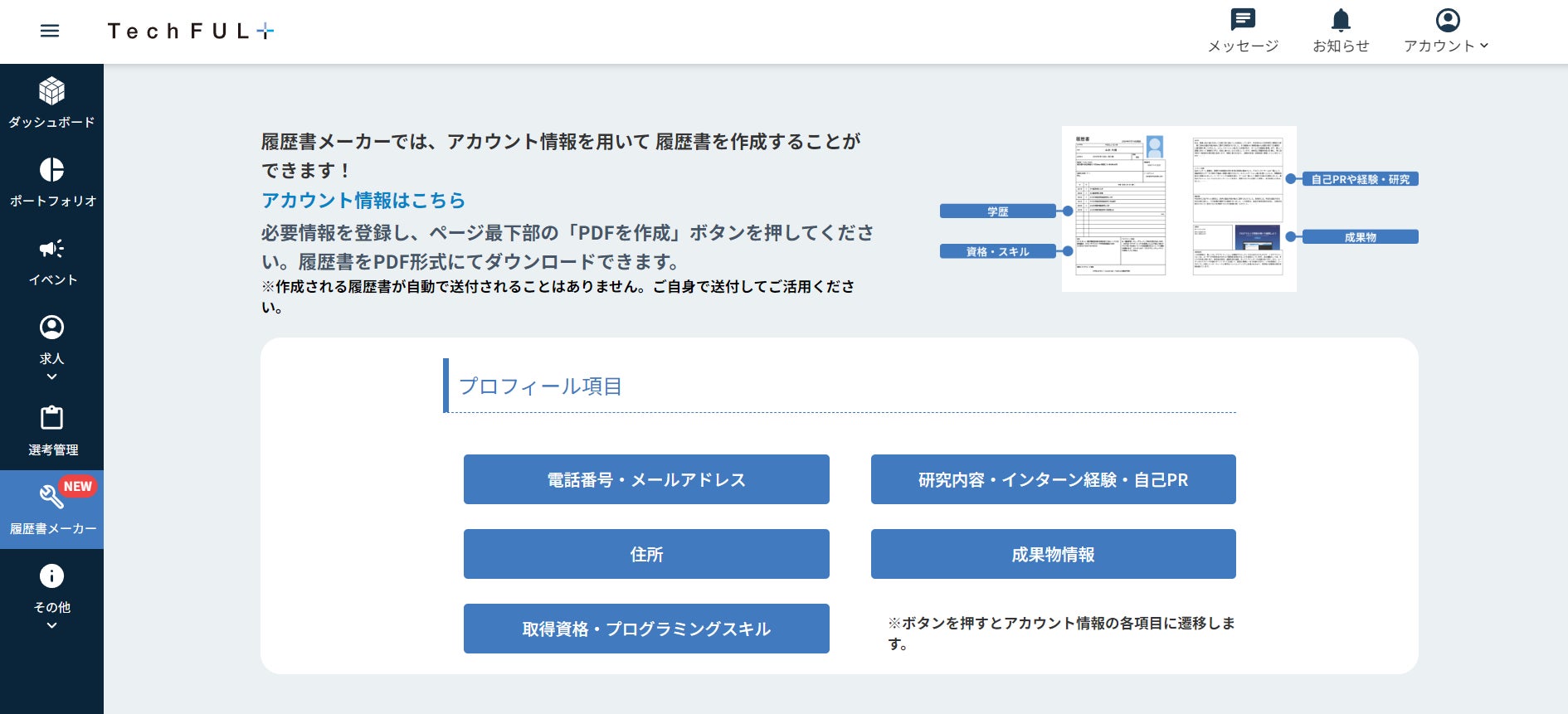Screen dimensions: 1568x714
Task: Open the hamburger menu icon
Action: pos(50,31)
